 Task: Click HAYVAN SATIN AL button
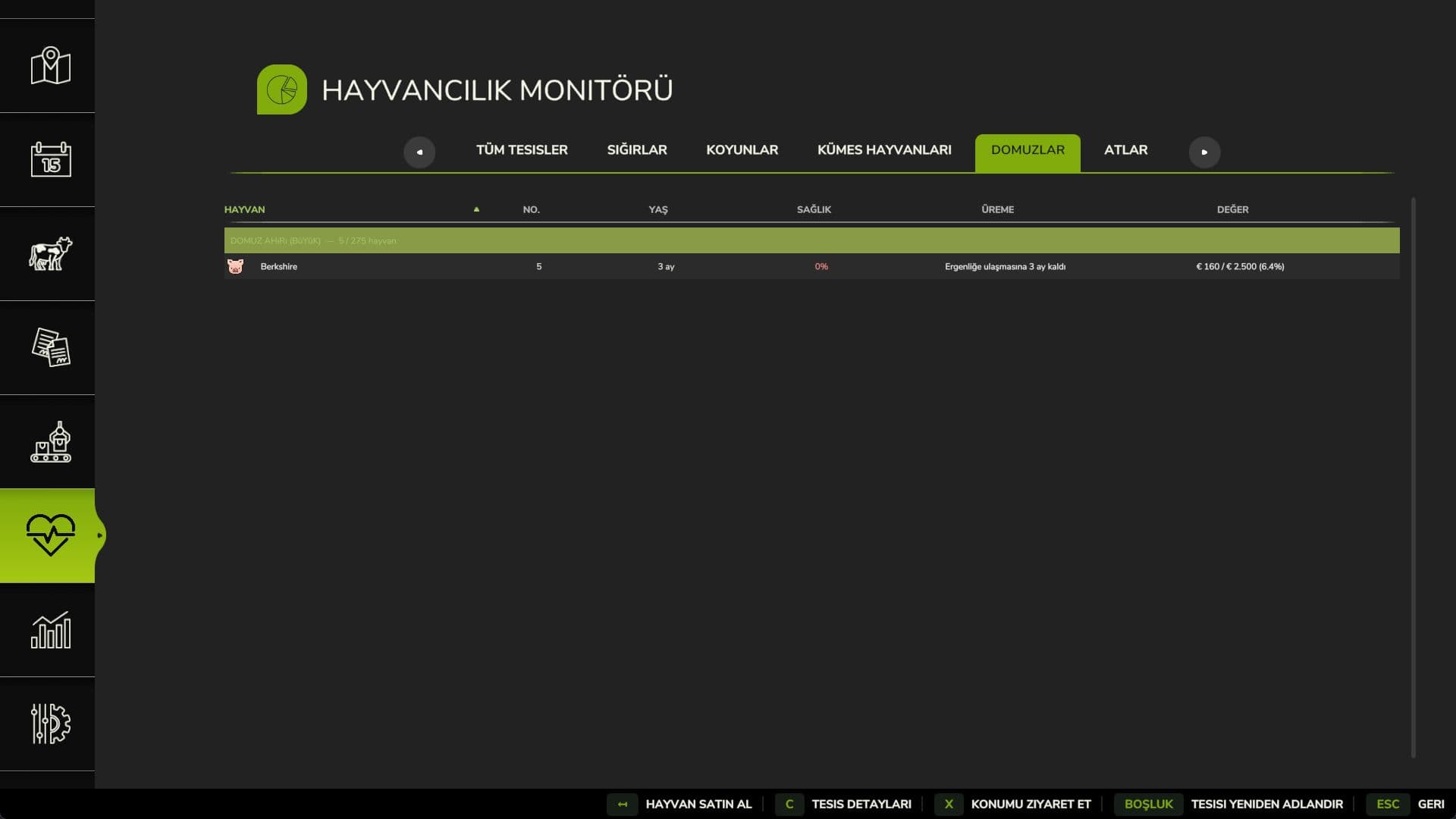tap(698, 804)
